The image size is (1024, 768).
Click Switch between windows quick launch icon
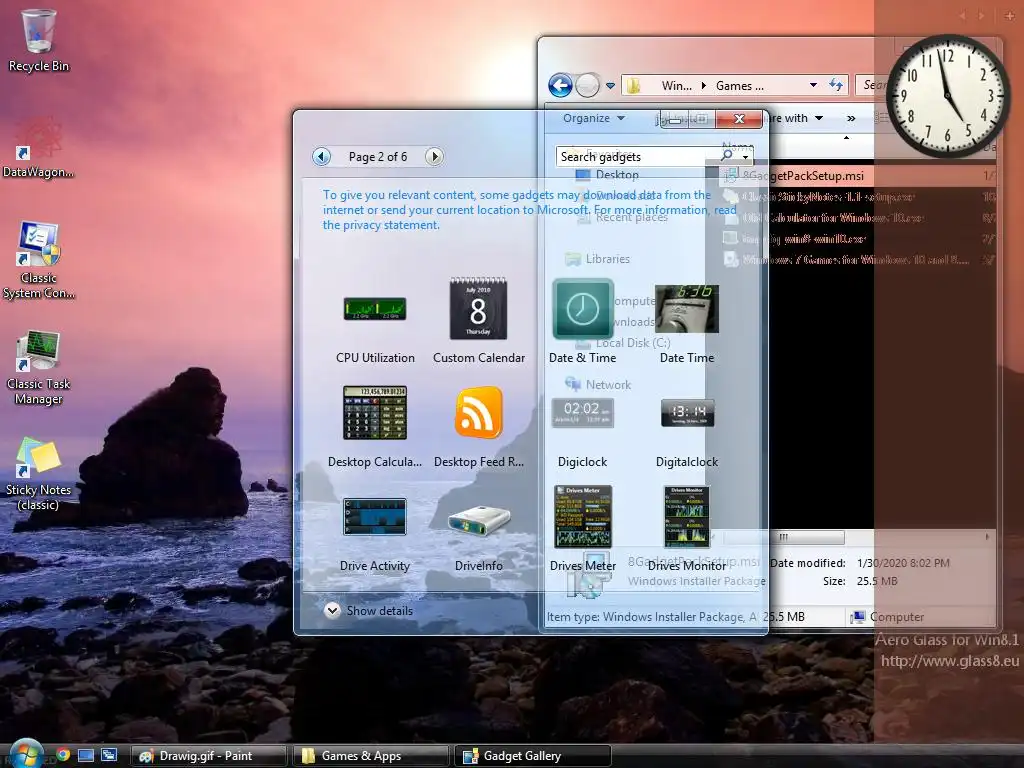[108, 756]
